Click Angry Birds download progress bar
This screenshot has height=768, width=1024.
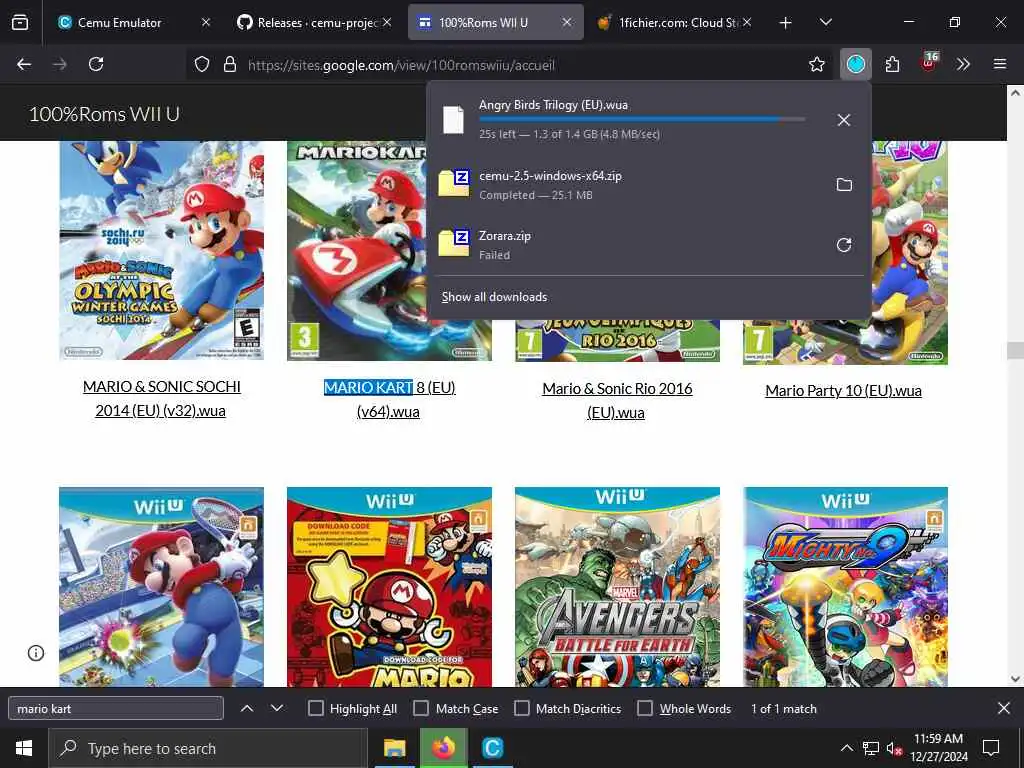[x=642, y=120]
